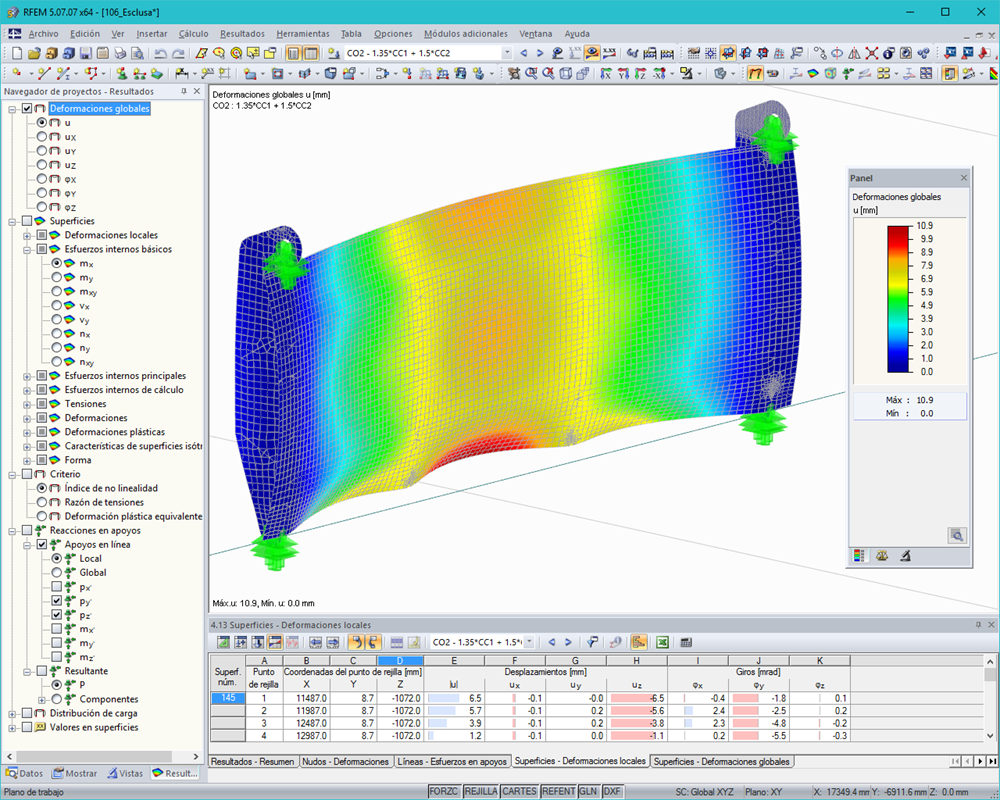Select Razón de tensiones radio button
This screenshot has height=800, width=1000.
coord(41,502)
